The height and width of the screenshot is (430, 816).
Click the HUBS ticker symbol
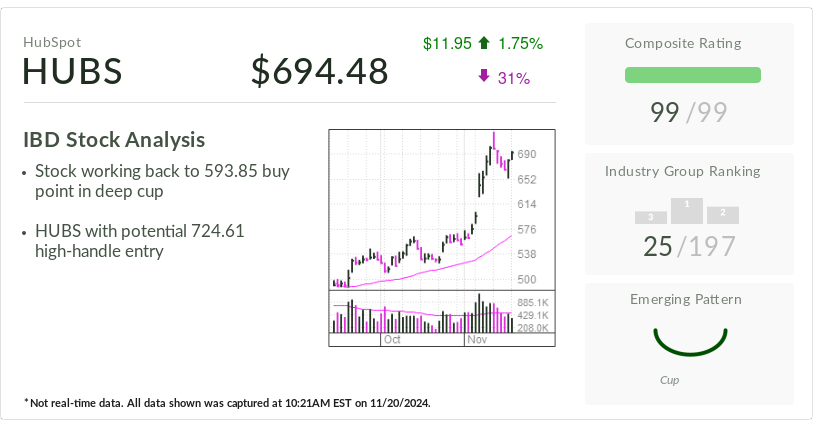(72, 72)
